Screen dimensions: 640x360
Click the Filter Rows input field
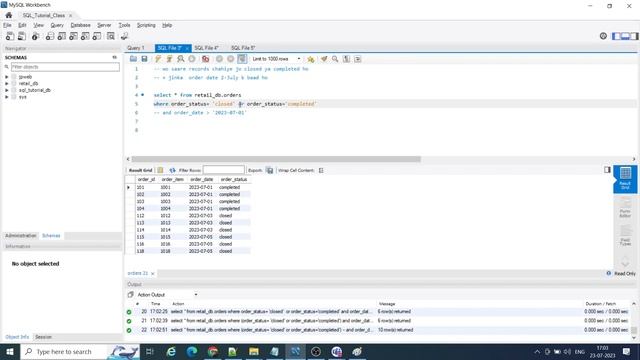224,170
